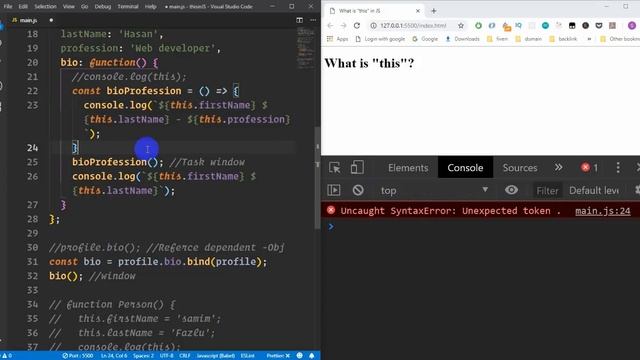This screenshot has width=640, height=360.
Task: Open the fiverr bookmark folder
Action: point(498,39)
